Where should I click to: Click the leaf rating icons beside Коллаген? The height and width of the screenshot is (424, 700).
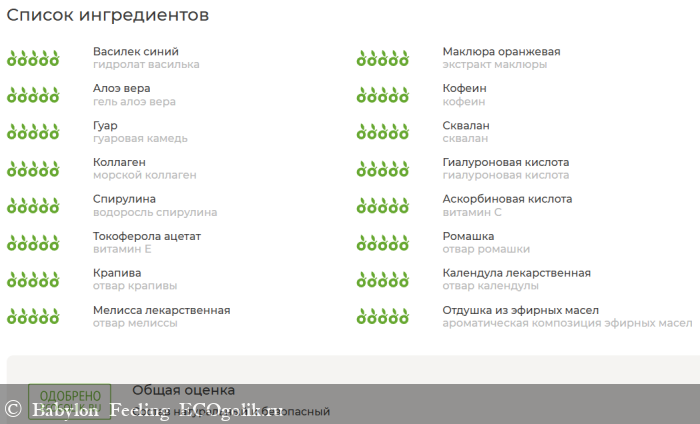(x=33, y=169)
